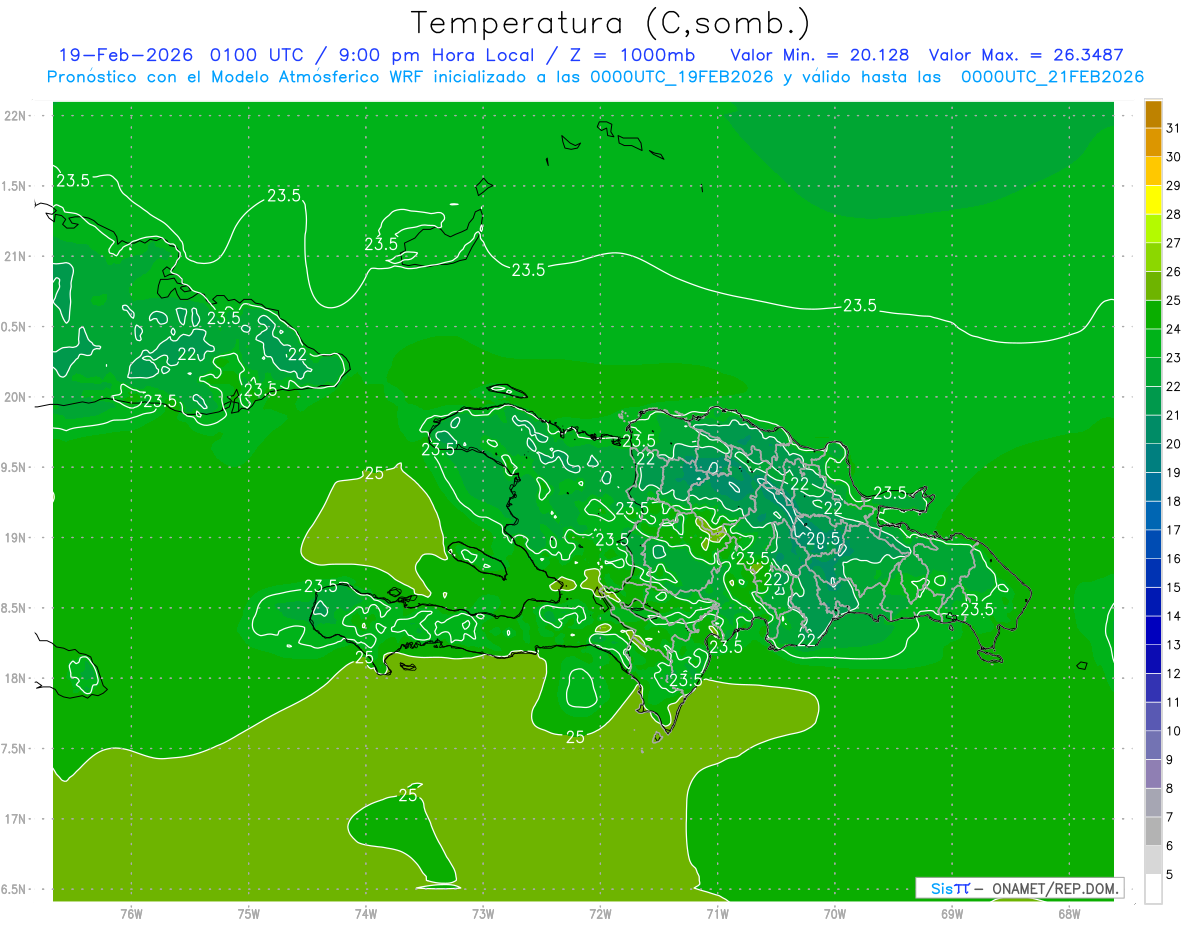Click the yellow swatch between colorbar labels 28 and 29

[x=1153, y=201]
